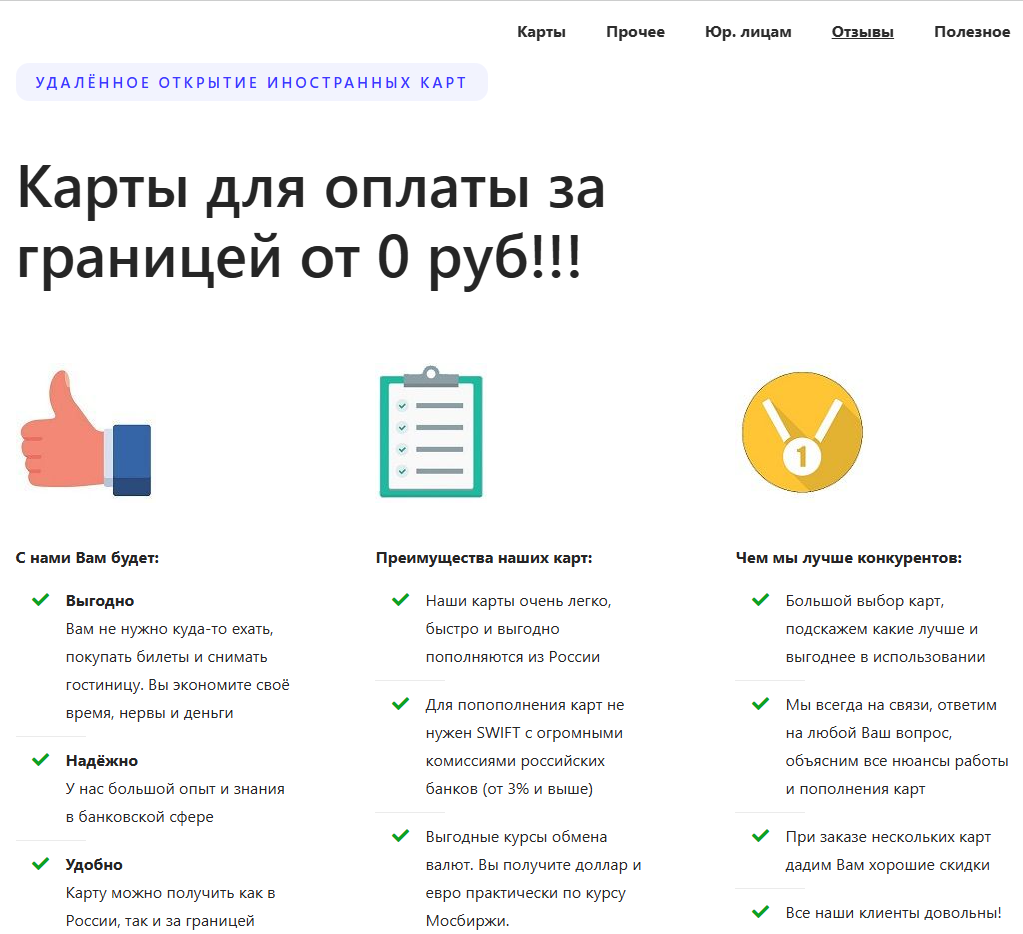Click the green checkmark beside Выгодно
1023x934 pixels.
(40, 599)
